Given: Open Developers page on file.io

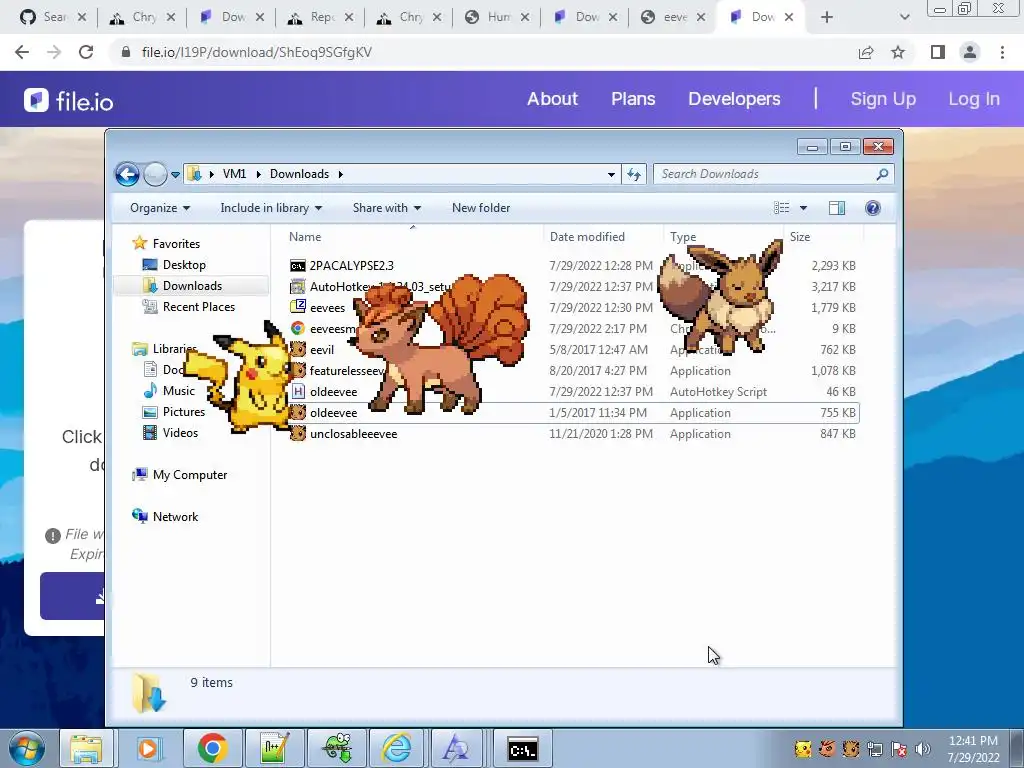Looking at the screenshot, I should 734,99.
